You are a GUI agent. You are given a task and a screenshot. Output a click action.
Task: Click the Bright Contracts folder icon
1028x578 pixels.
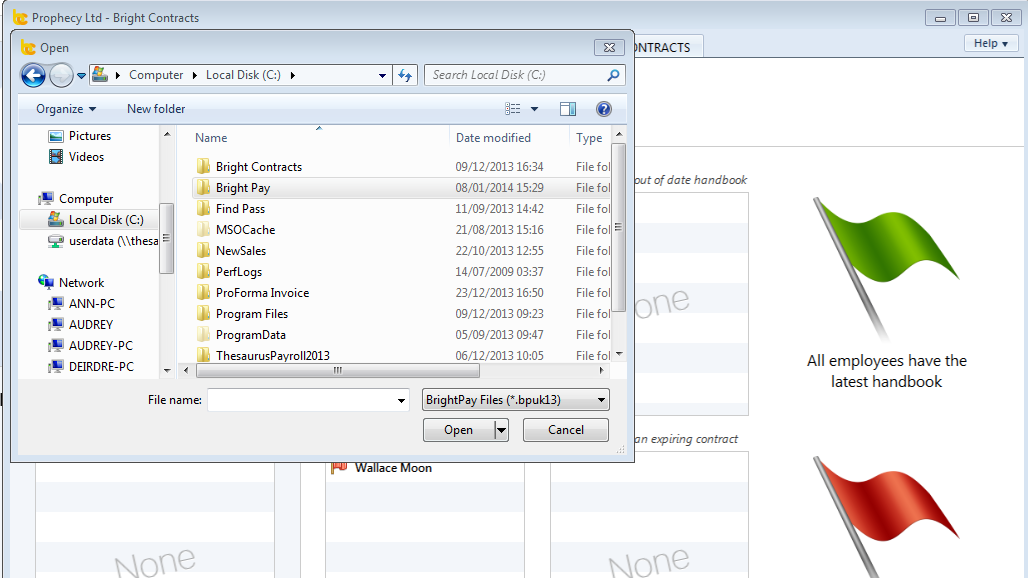(x=204, y=166)
